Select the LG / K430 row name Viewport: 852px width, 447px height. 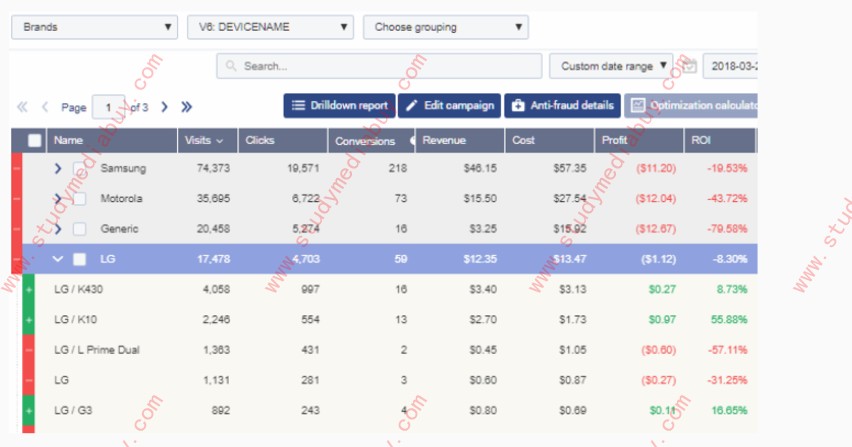(x=78, y=289)
